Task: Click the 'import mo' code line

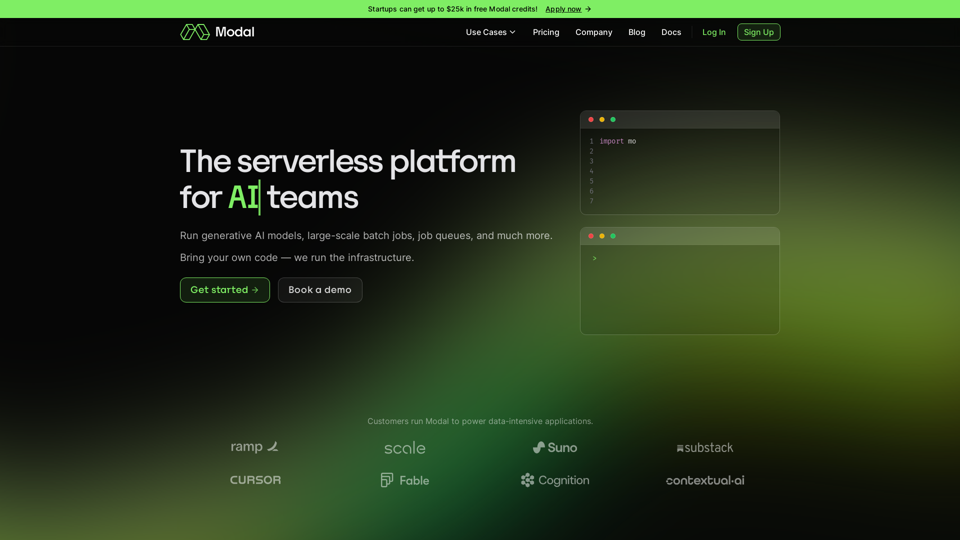Action: [x=618, y=141]
